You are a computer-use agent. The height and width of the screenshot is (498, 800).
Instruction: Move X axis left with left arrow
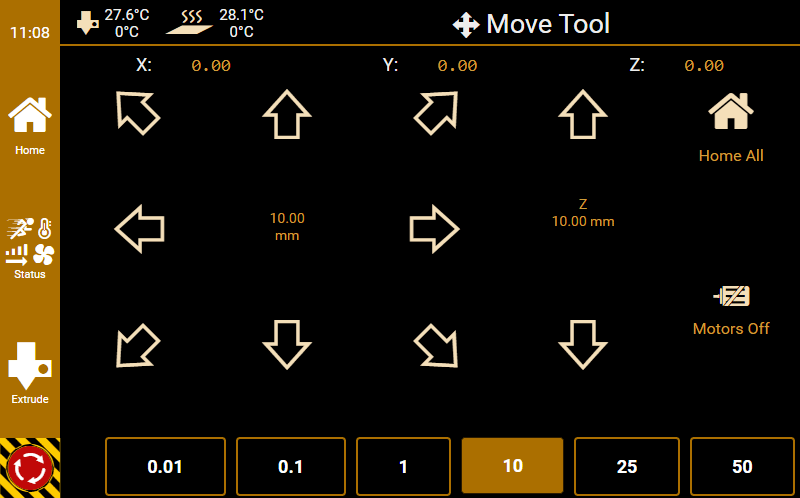click(139, 229)
